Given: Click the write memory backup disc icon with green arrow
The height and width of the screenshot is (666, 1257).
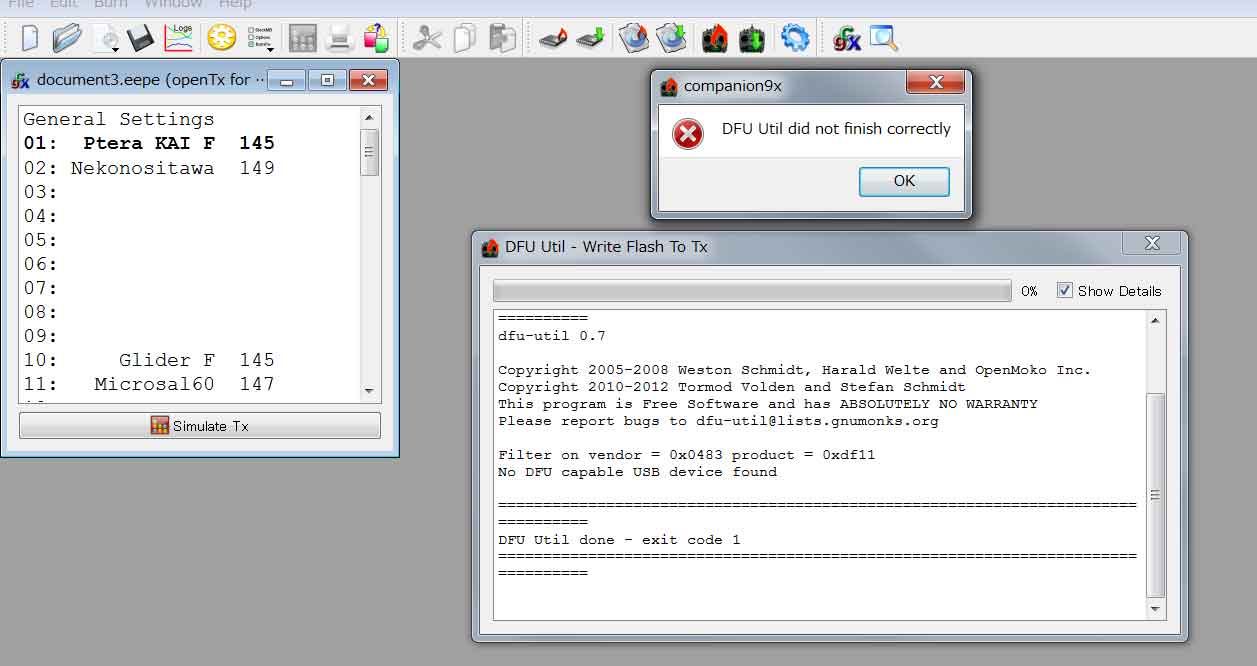Looking at the screenshot, I should tap(672, 39).
